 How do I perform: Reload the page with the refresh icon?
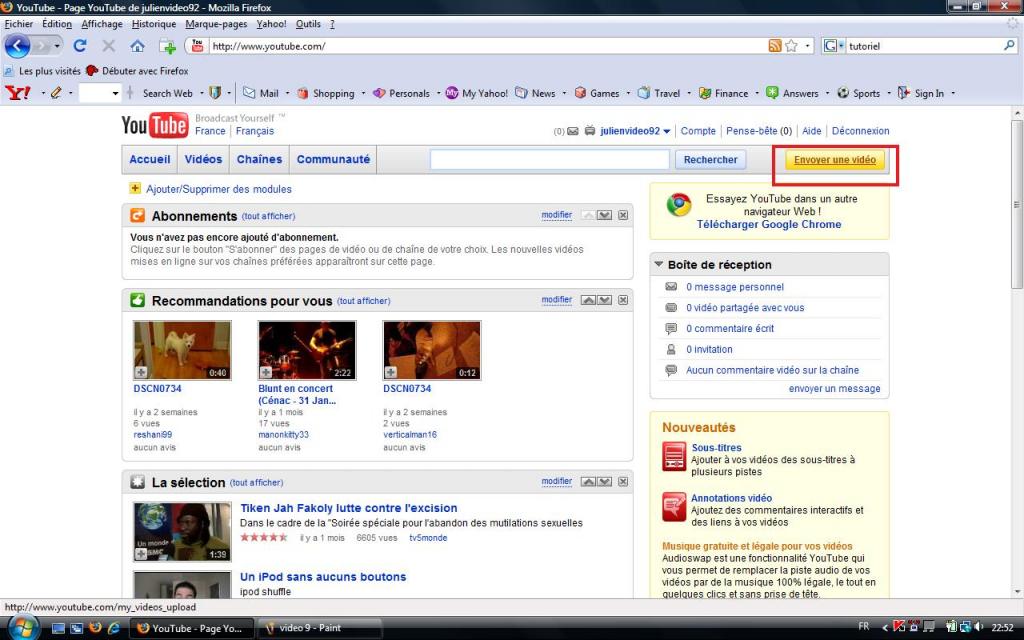[80, 46]
